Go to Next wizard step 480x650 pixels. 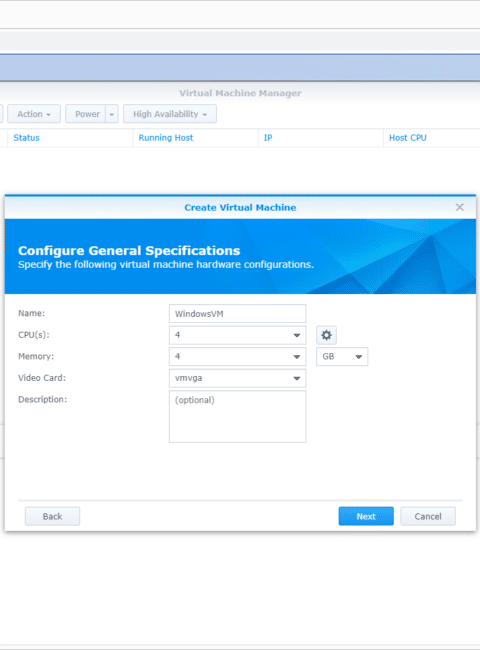366,516
